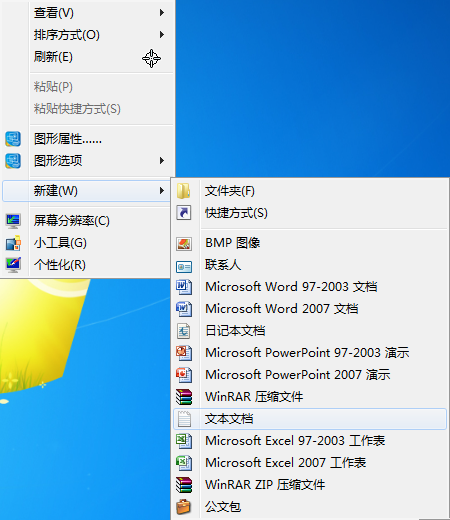This screenshot has width=450, height=520.
Task: Expand the 排序方式(O) submenu arrow
Action: [x=162, y=35]
